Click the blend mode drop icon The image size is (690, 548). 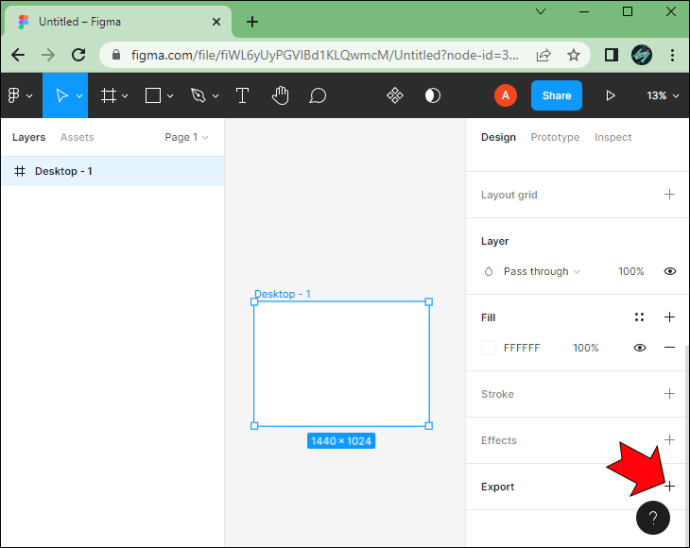point(488,272)
